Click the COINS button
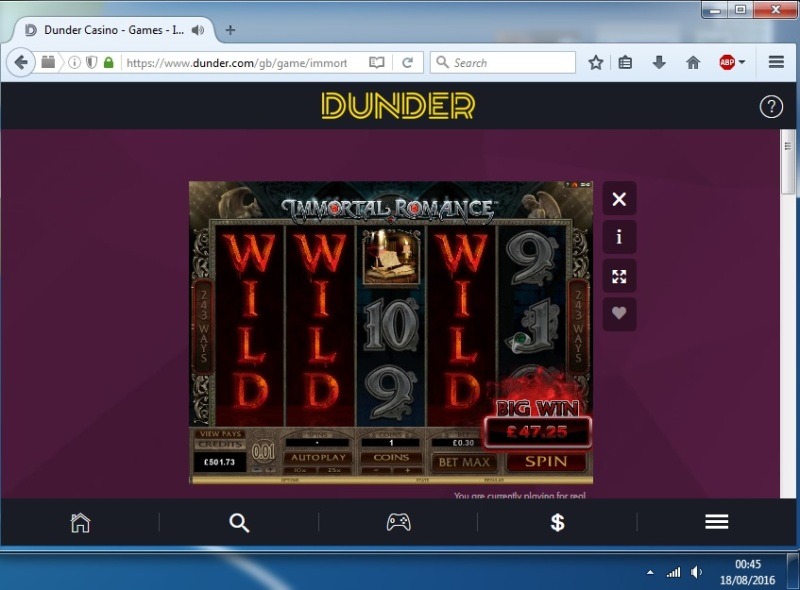This screenshot has width=800, height=590. [391, 457]
